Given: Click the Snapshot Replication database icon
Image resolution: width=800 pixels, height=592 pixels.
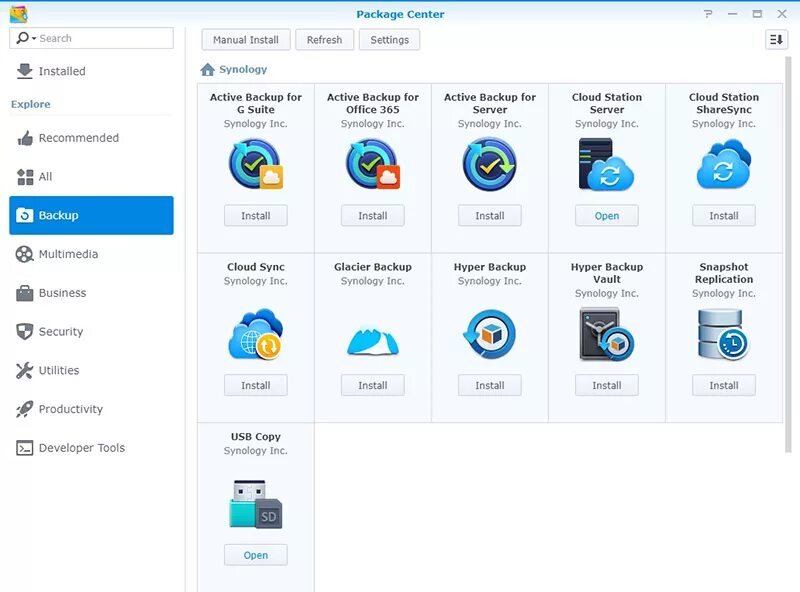Looking at the screenshot, I should point(723,334).
